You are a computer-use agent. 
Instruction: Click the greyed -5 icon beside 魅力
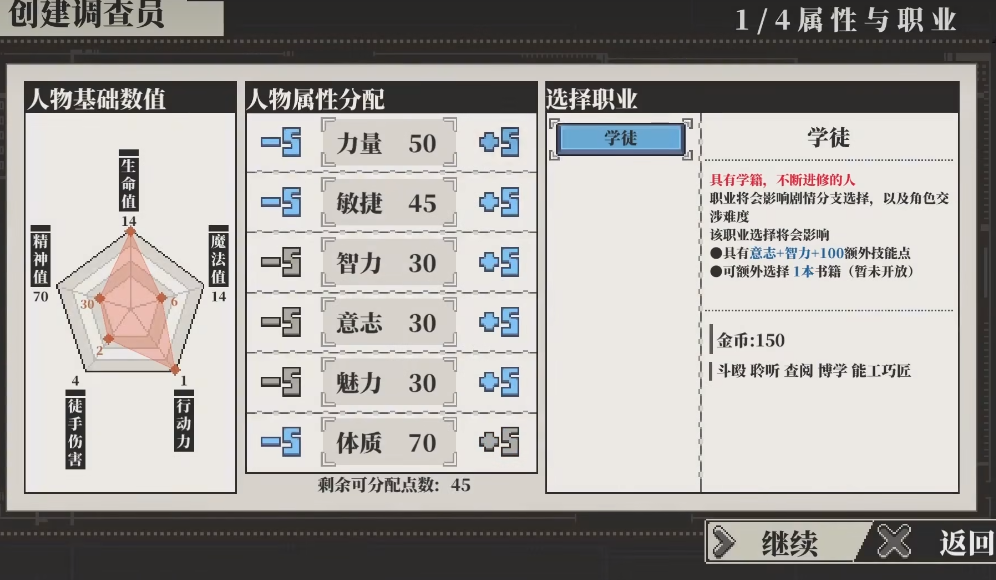(281, 382)
